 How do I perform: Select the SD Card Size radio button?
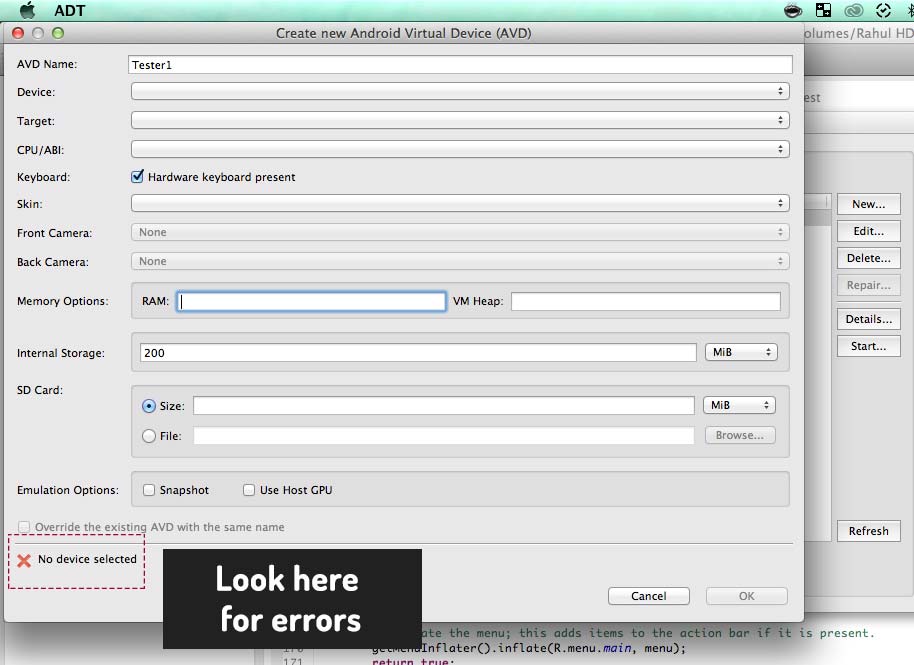(149, 406)
